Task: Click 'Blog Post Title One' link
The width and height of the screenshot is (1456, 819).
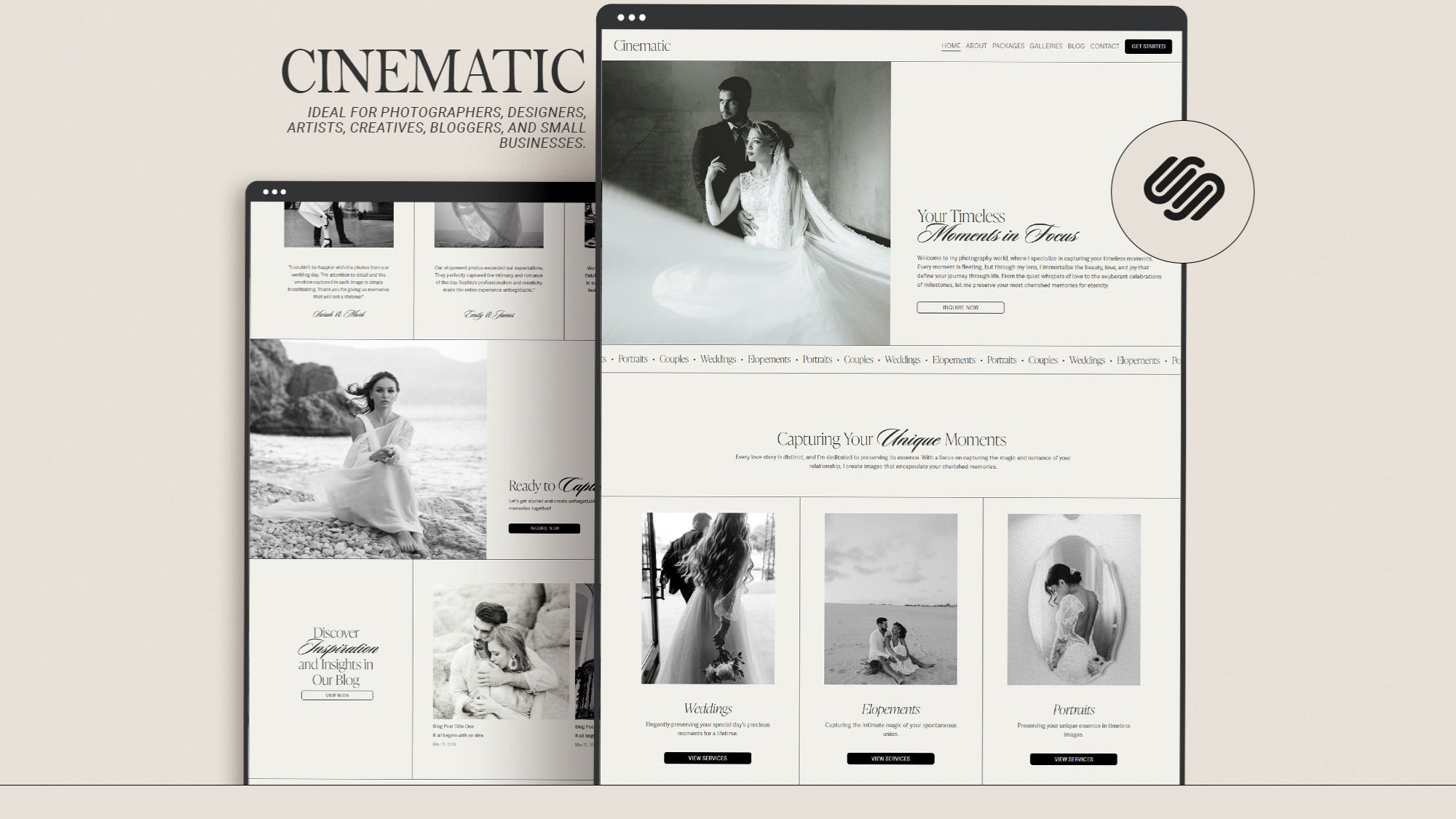Action: [x=453, y=727]
